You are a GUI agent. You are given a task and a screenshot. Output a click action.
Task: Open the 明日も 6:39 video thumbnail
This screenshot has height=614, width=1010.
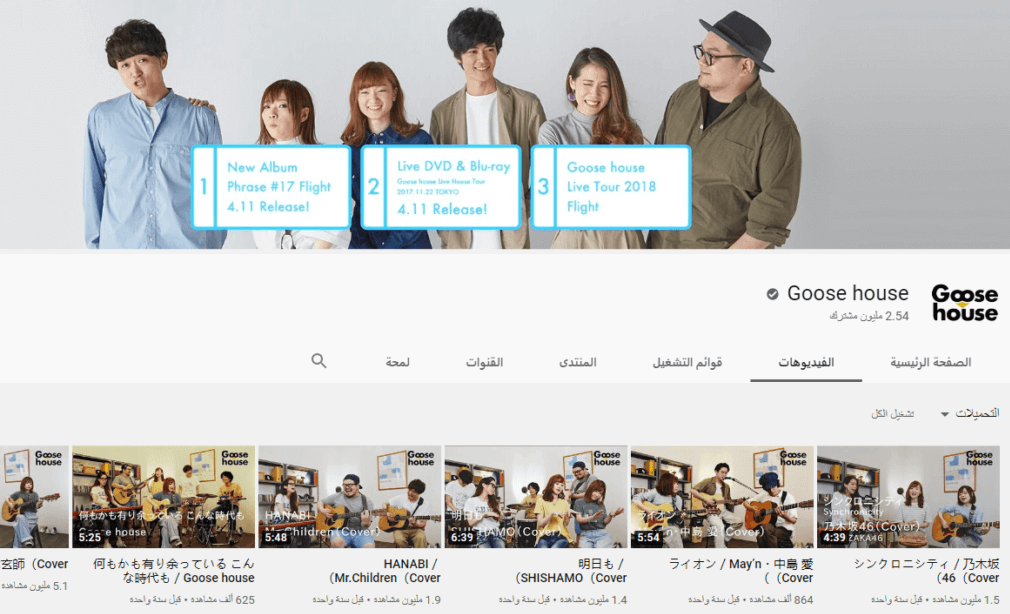(536, 497)
